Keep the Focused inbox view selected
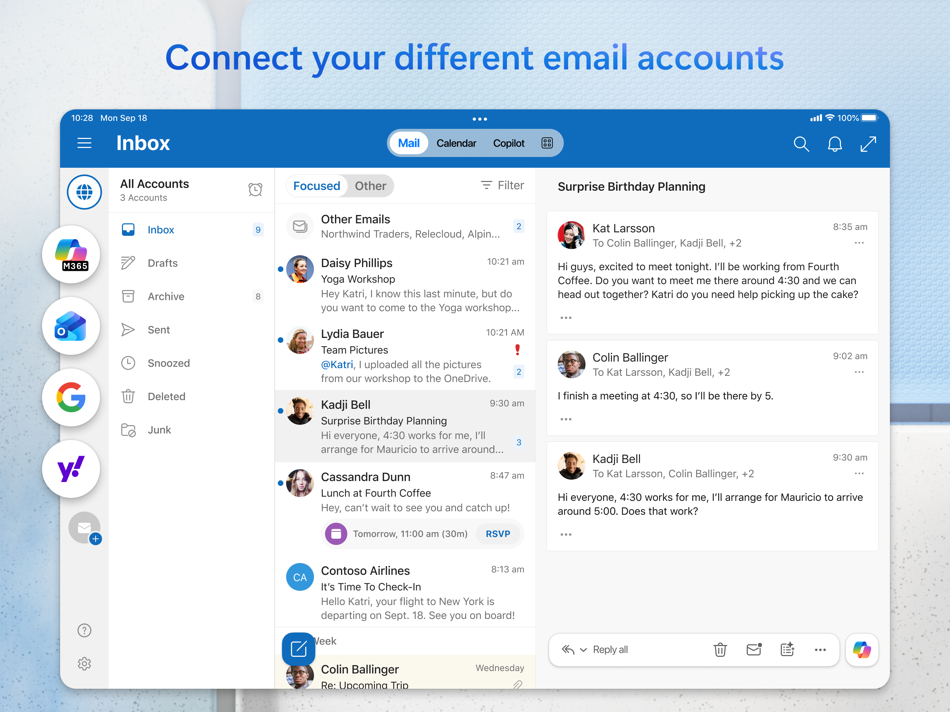The width and height of the screenshot is (950, 712). click(316, 185)
